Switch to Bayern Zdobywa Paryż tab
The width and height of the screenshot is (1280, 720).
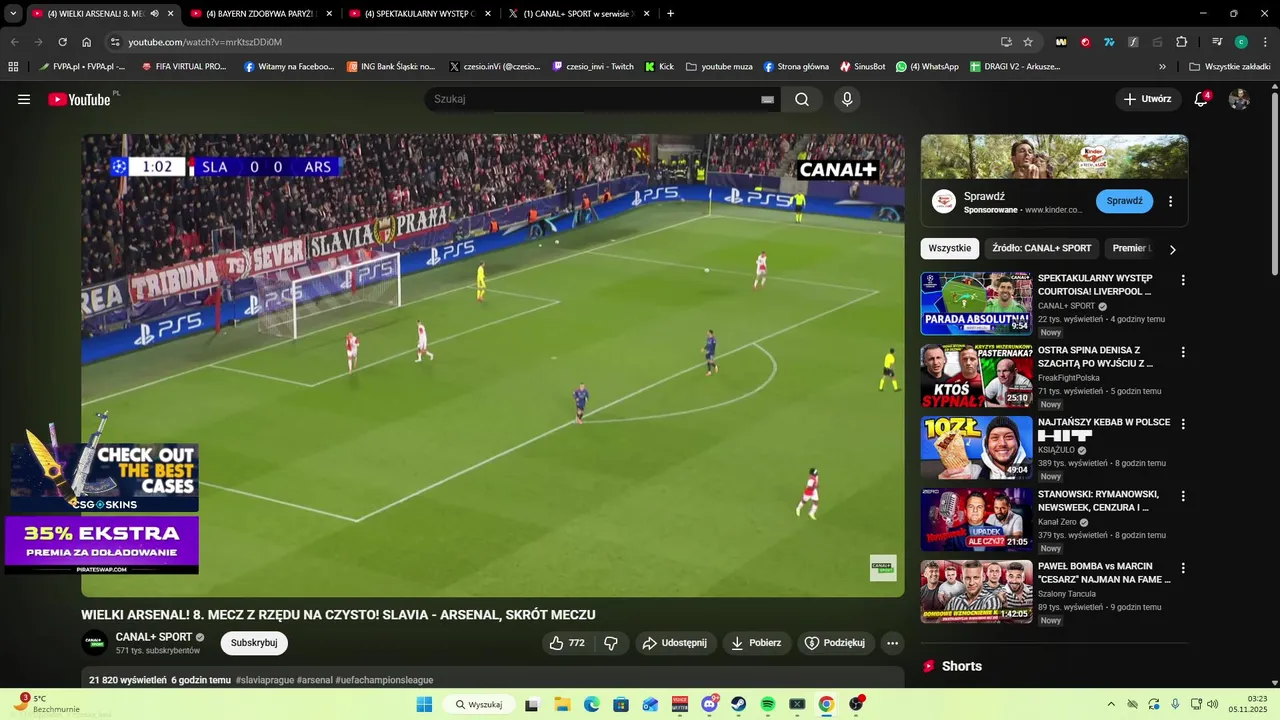coord(260,14)
